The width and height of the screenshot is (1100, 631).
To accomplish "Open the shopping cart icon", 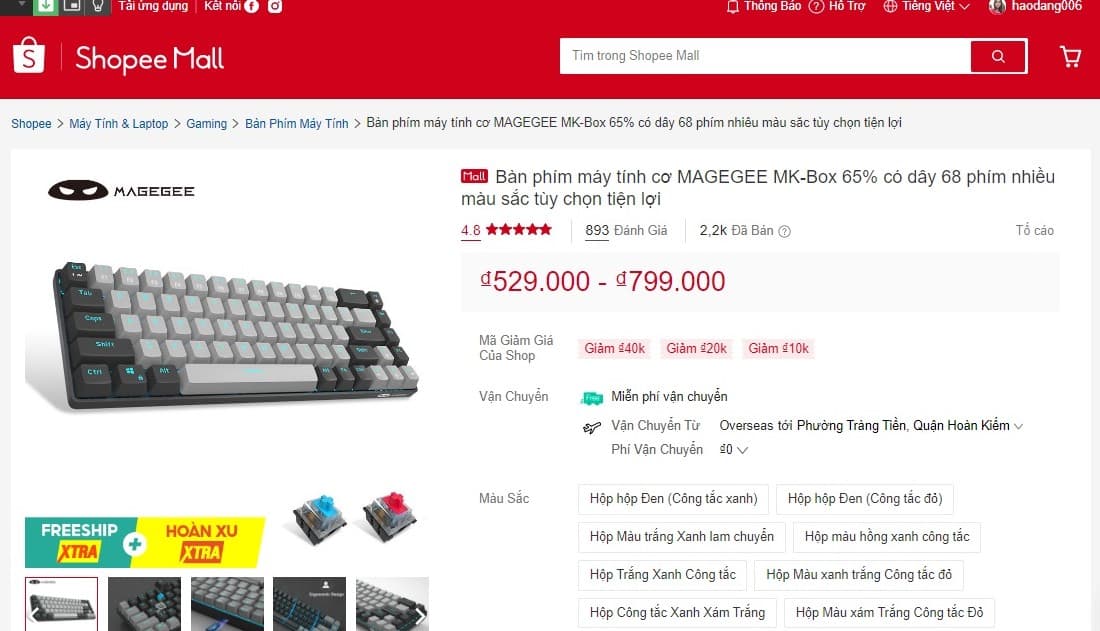I will pyautogui.click(x=1071, y=57).
